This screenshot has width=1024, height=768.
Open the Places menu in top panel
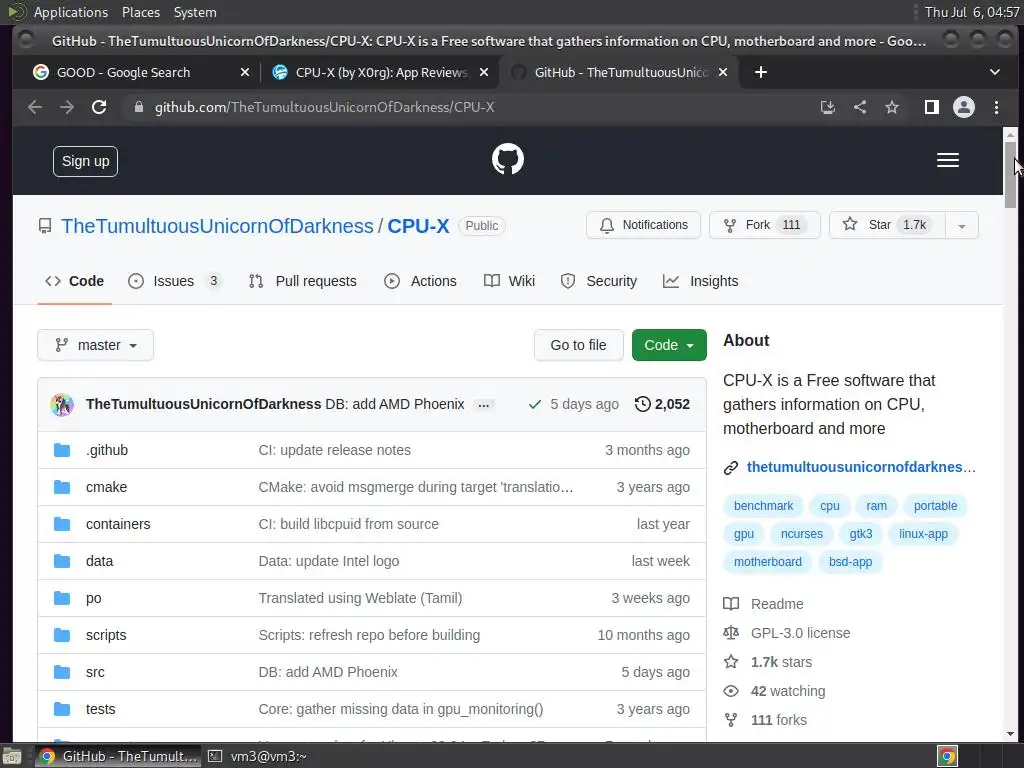pyautogui.click(x=140, y=12)
